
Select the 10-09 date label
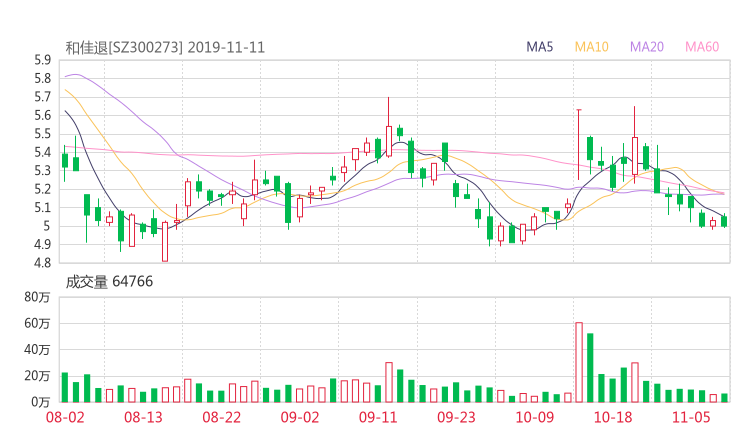[534, 417]
